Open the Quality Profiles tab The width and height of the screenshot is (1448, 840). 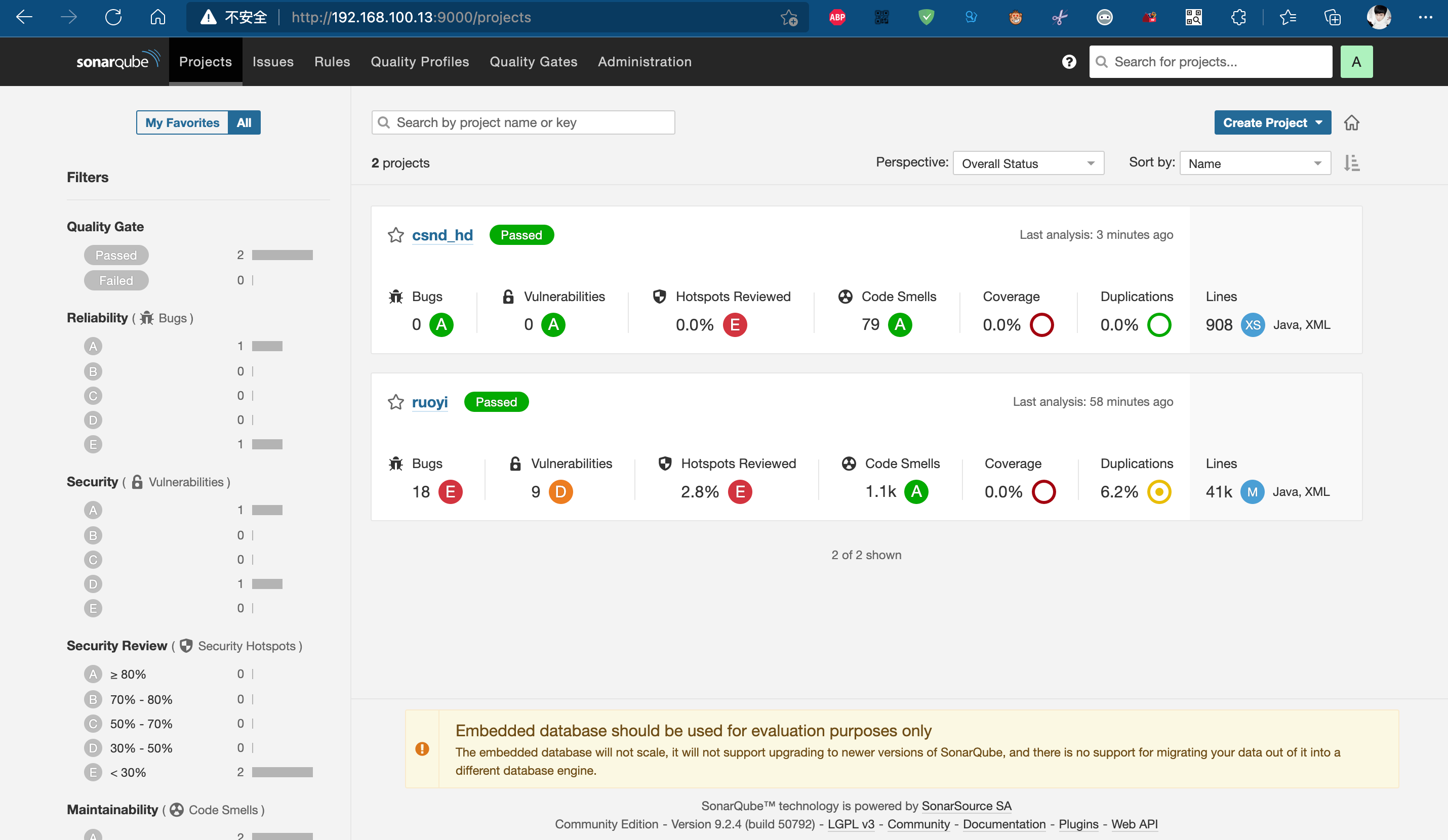pyautogui.click(x=419, y=61)
